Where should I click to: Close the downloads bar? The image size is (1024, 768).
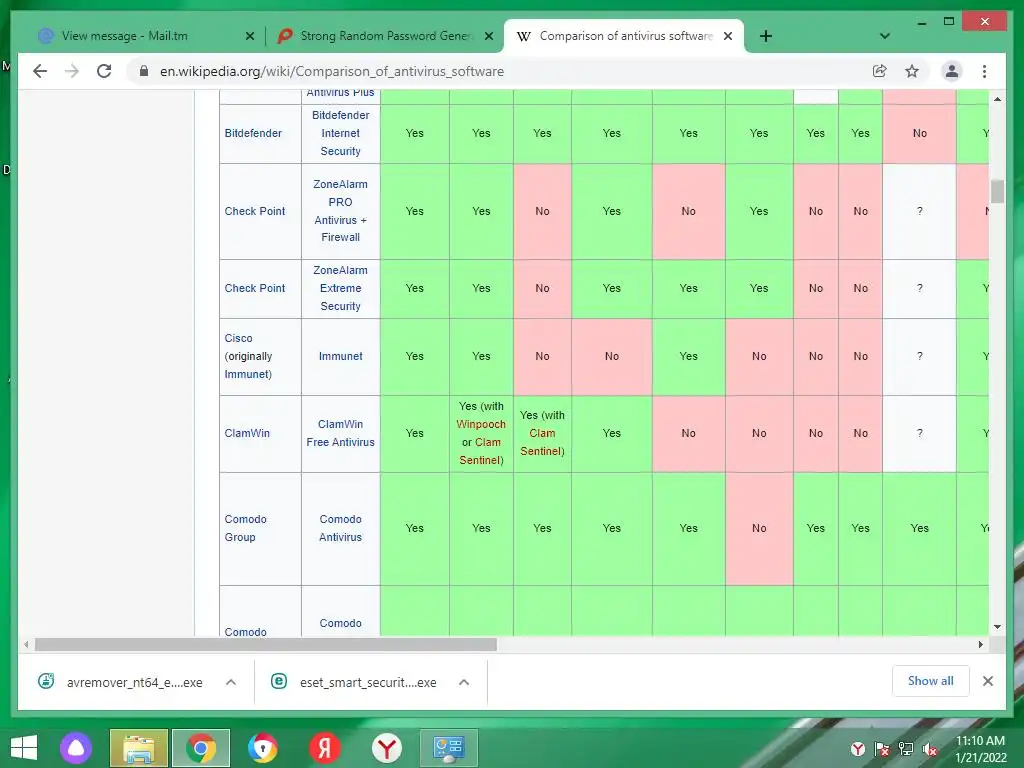tap(988, 681)
